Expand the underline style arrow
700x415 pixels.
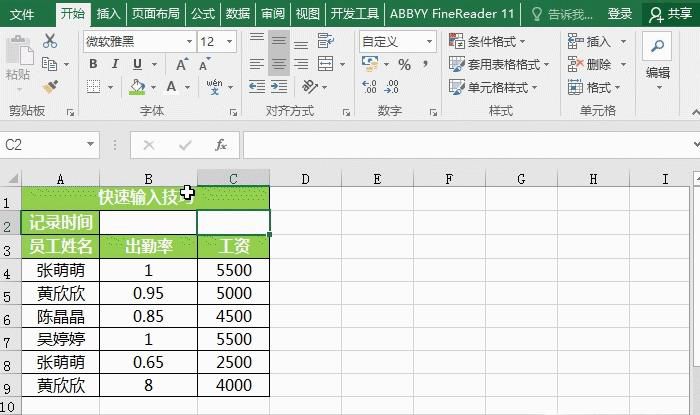pyautogui.click(x=154, y=64)
